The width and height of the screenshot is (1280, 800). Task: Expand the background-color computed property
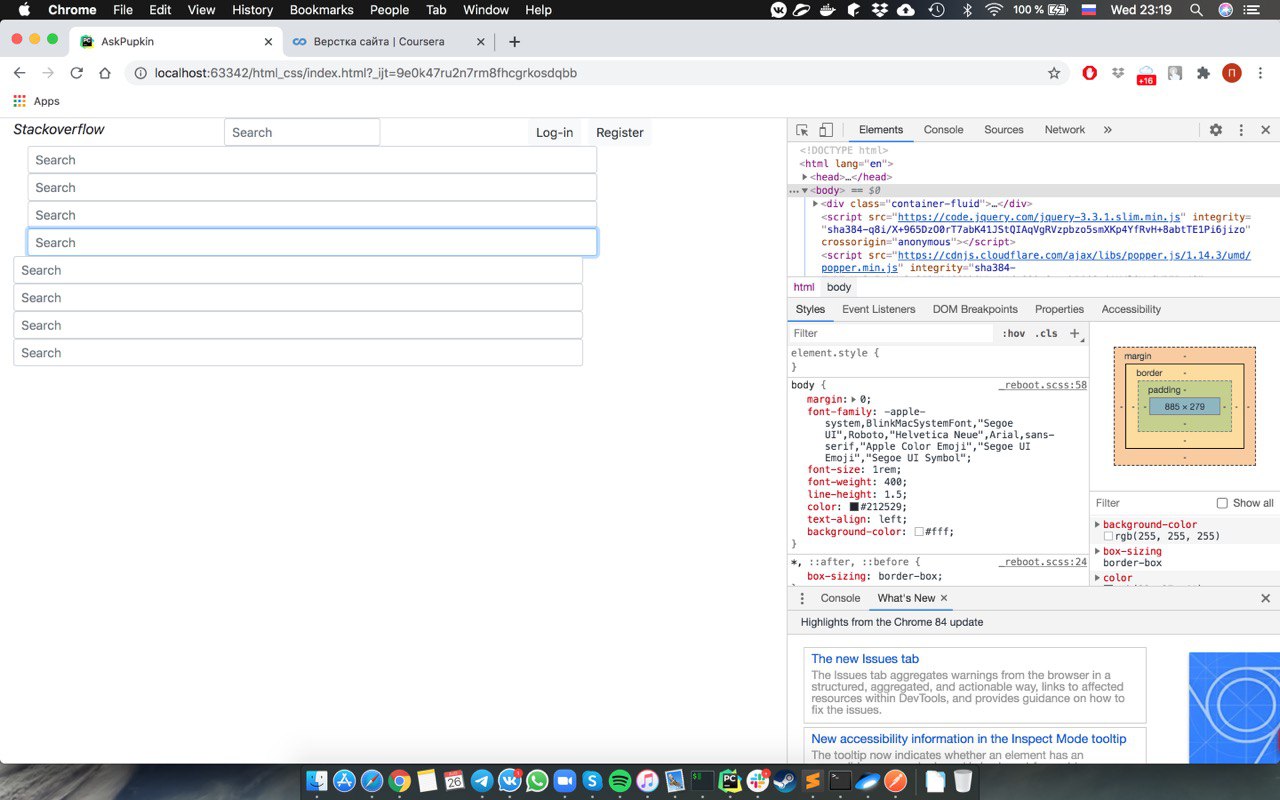pyautogui.click(x=1098, y=524)
